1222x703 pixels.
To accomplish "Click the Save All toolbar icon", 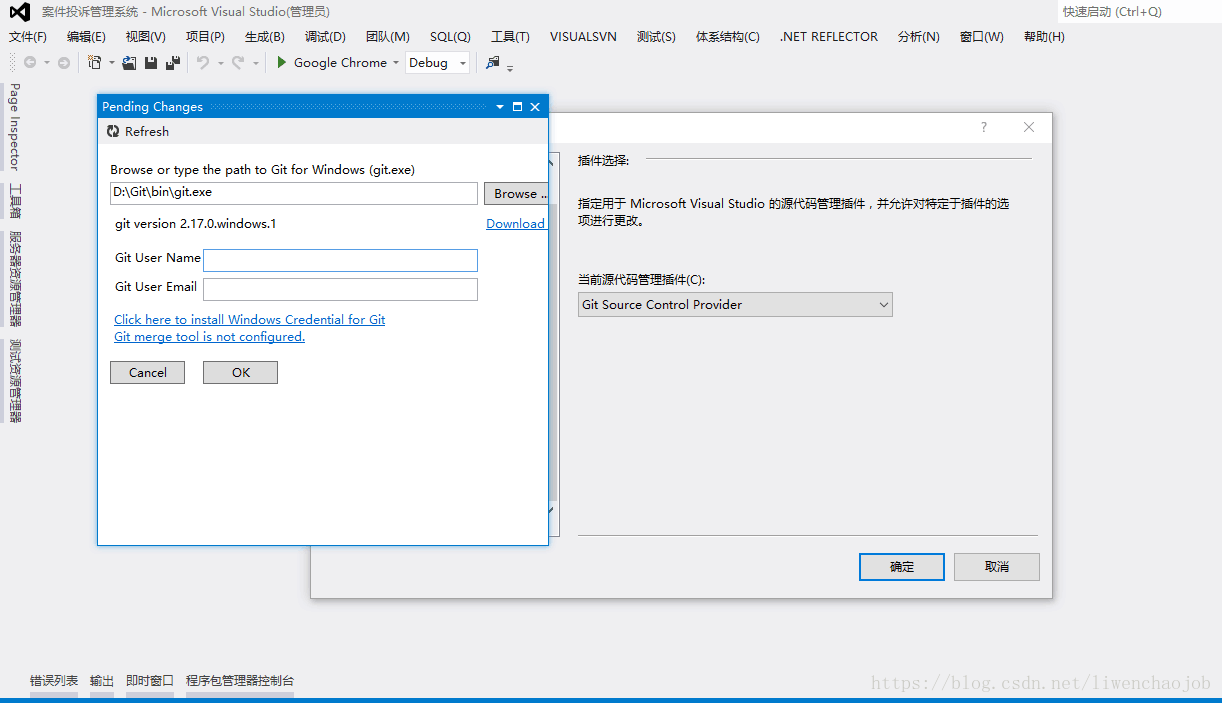I will point(173,63).
